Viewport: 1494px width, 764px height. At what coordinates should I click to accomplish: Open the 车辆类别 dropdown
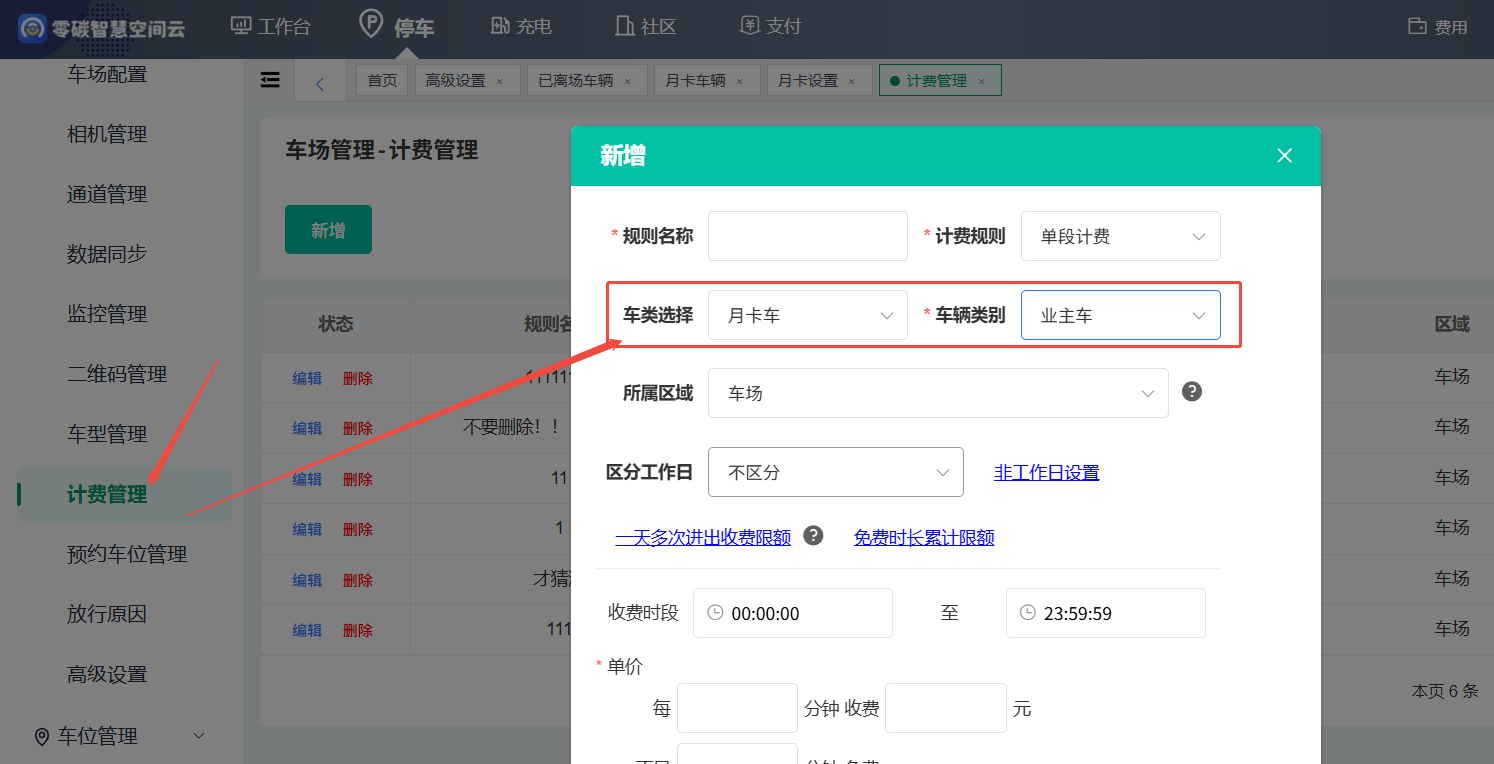point(1121,315)
